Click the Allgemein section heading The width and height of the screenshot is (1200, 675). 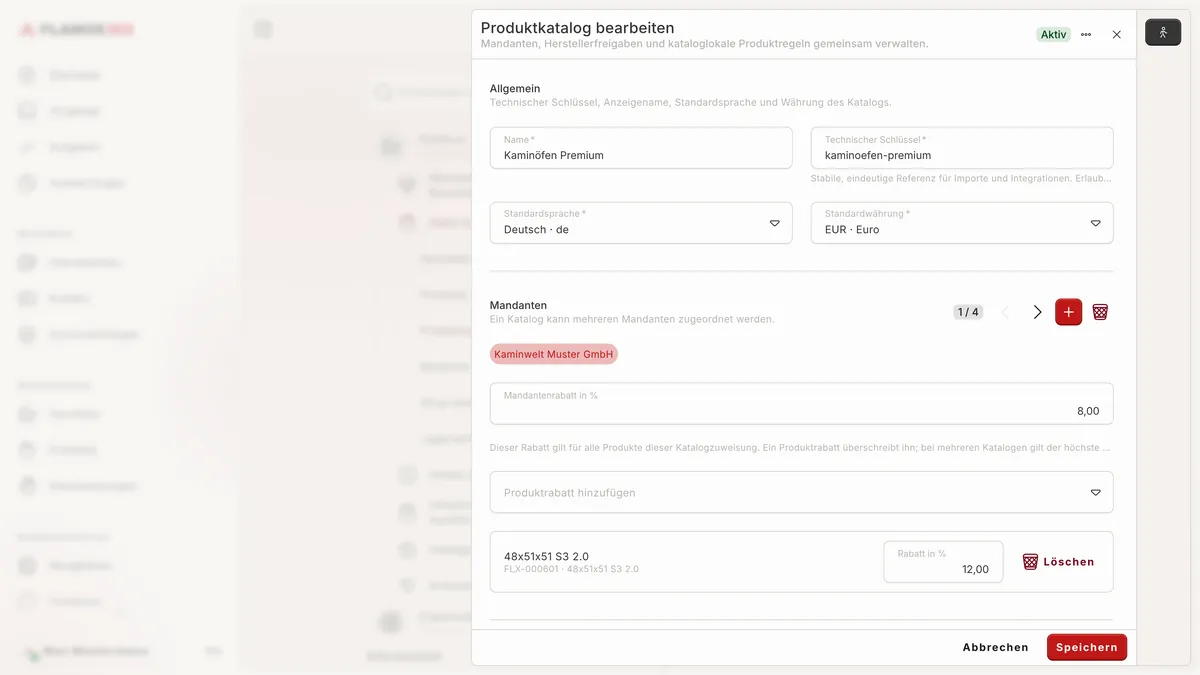(515, 88)
